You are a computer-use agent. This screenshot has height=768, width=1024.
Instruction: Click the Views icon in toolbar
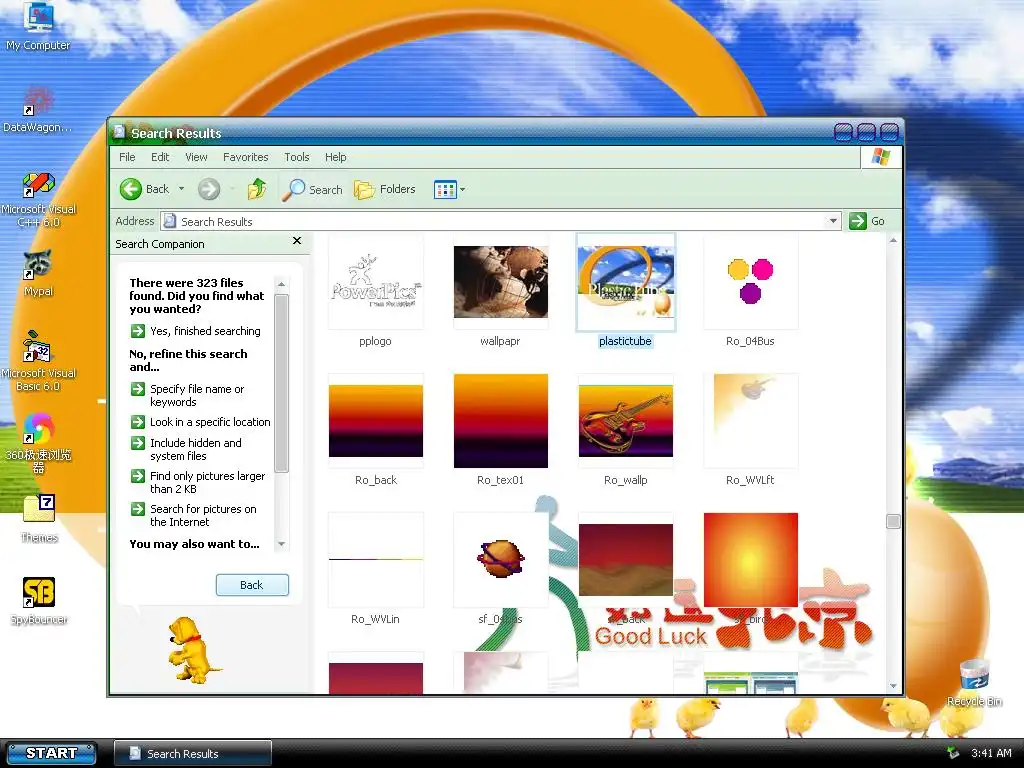[445, 190]
